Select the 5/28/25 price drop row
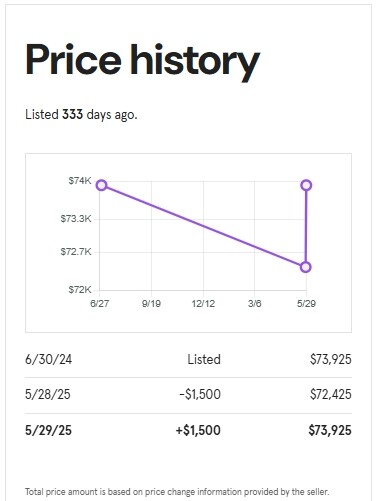 coord(188,395)
